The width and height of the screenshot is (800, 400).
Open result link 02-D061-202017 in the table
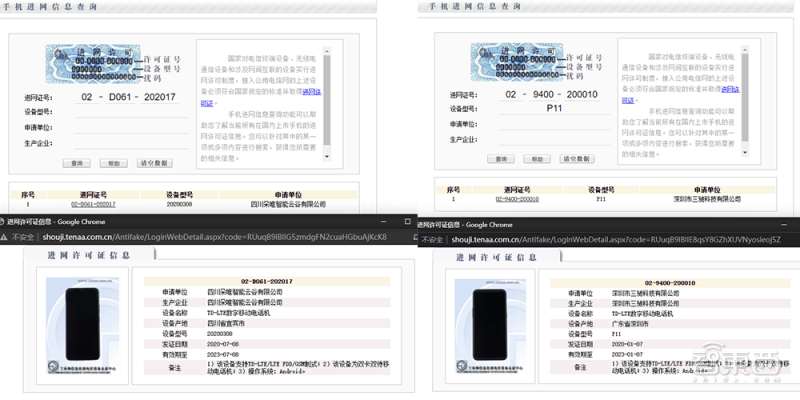(x=93, y=204)
